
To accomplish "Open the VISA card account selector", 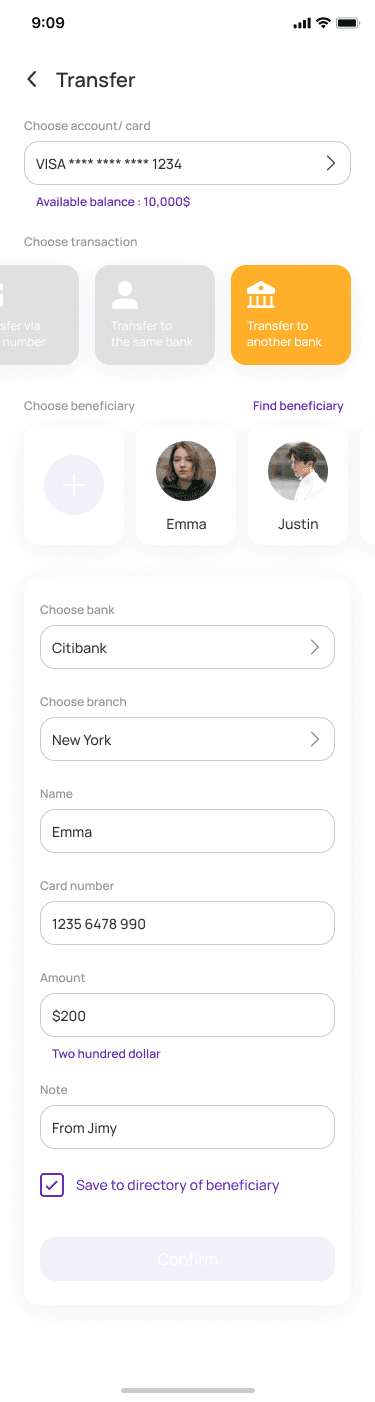I will pos(187,163).
